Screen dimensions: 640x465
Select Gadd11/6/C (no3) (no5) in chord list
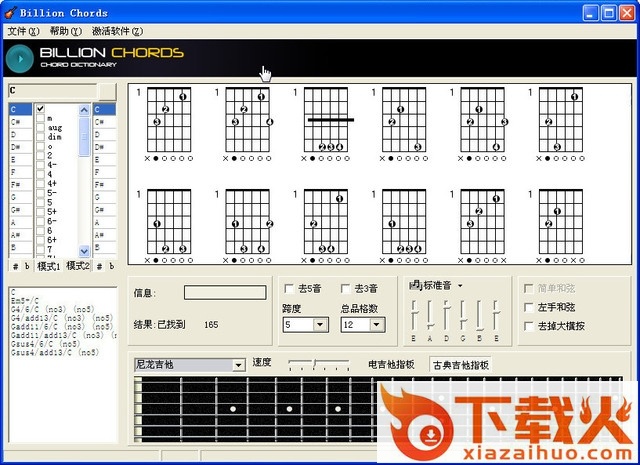(x=62, y=326)
